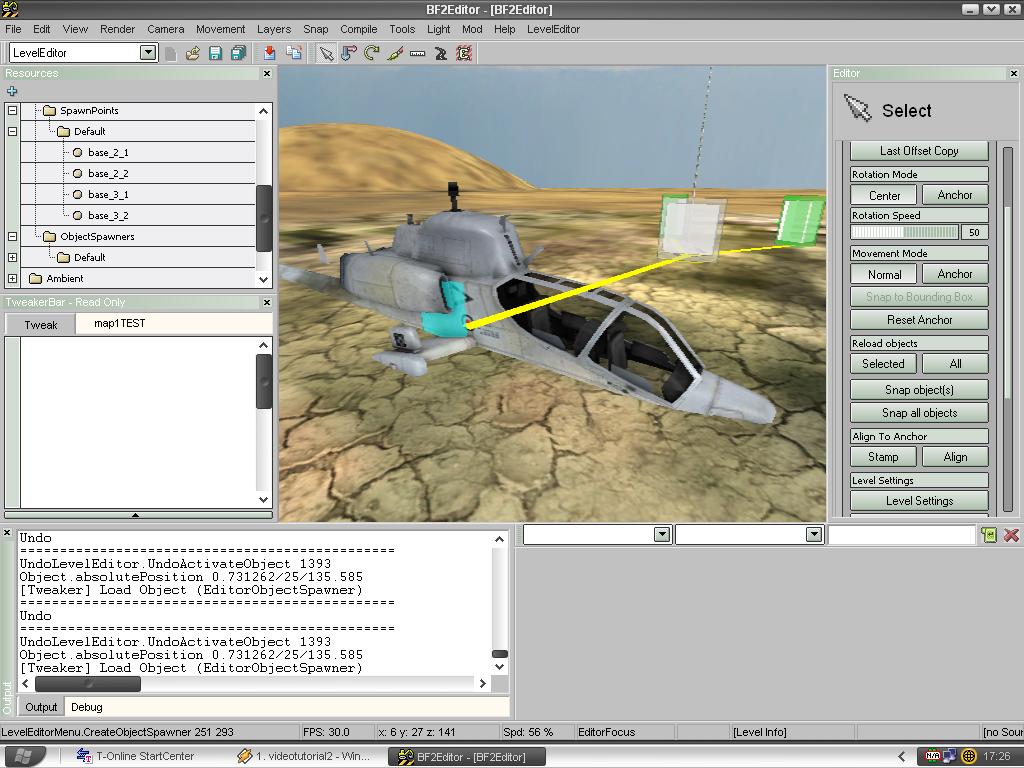Set Movement Mode to Normal
The width and height of the screenshot is (1024, 768).
(x=884, y=274)
